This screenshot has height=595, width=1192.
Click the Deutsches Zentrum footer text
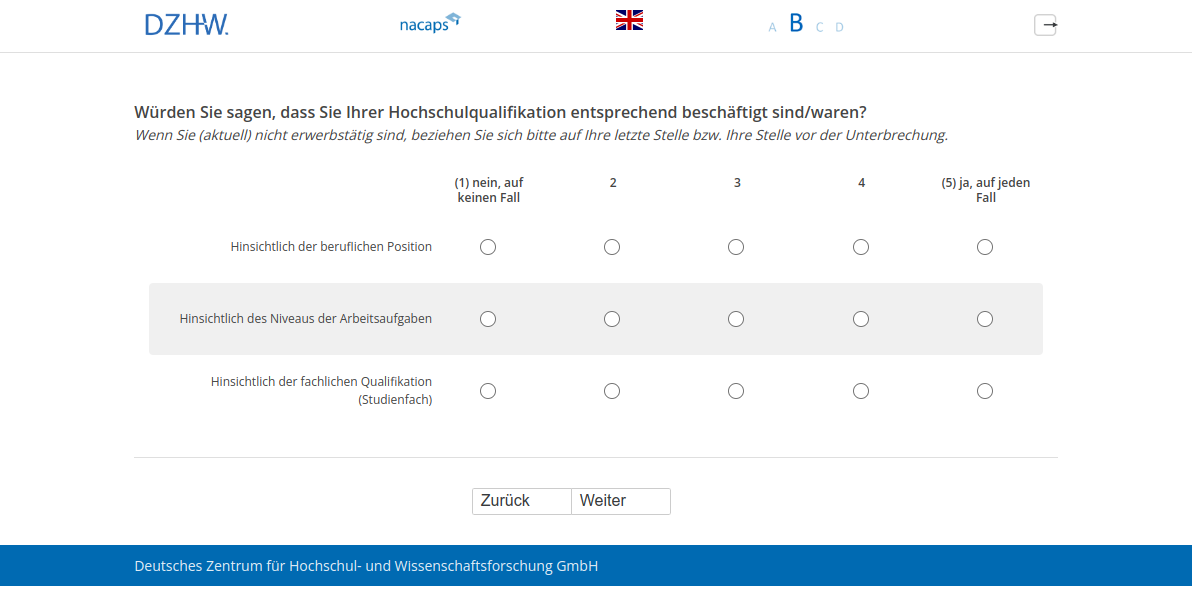click(366, 566)
